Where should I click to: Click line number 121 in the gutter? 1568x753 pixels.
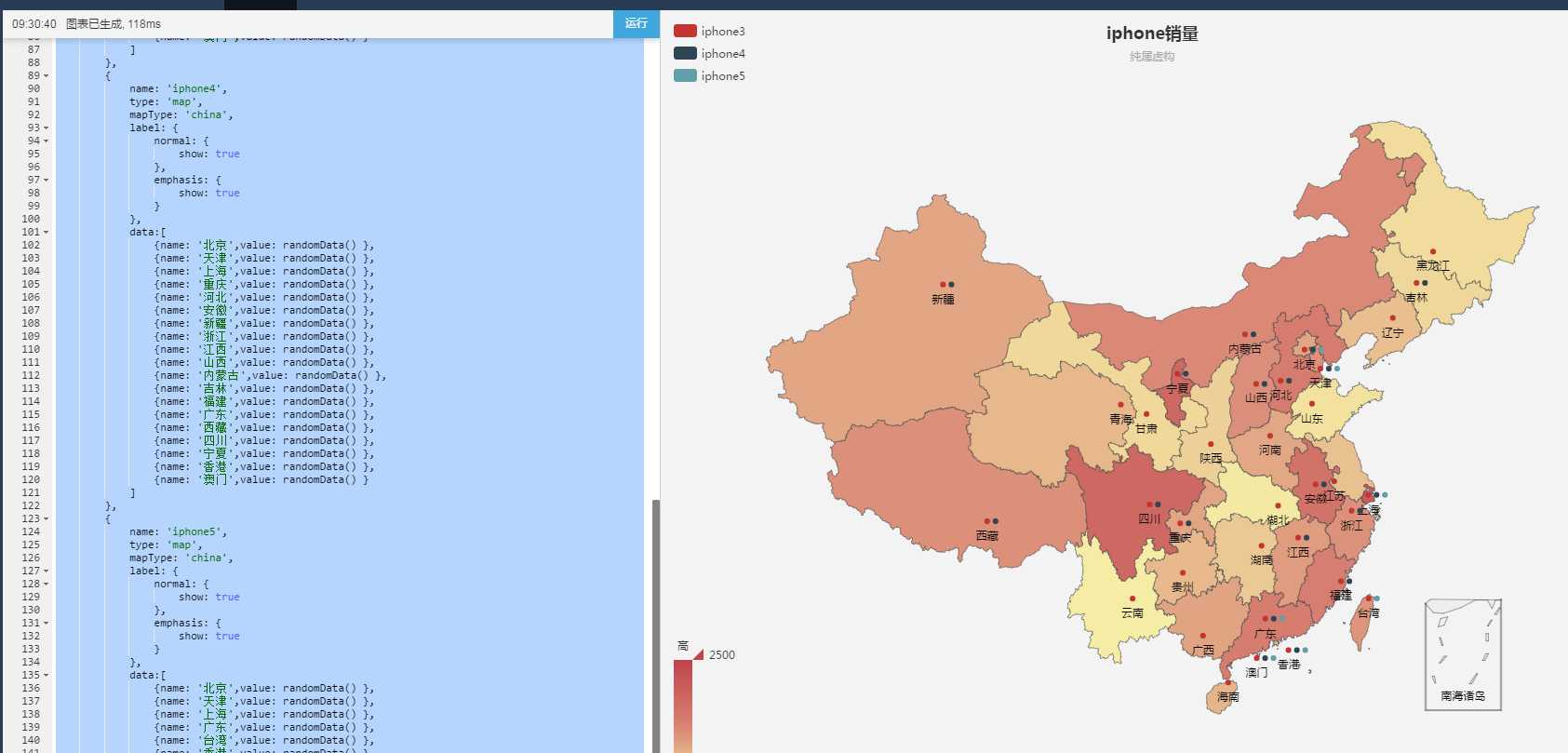[x=31, y=492]
